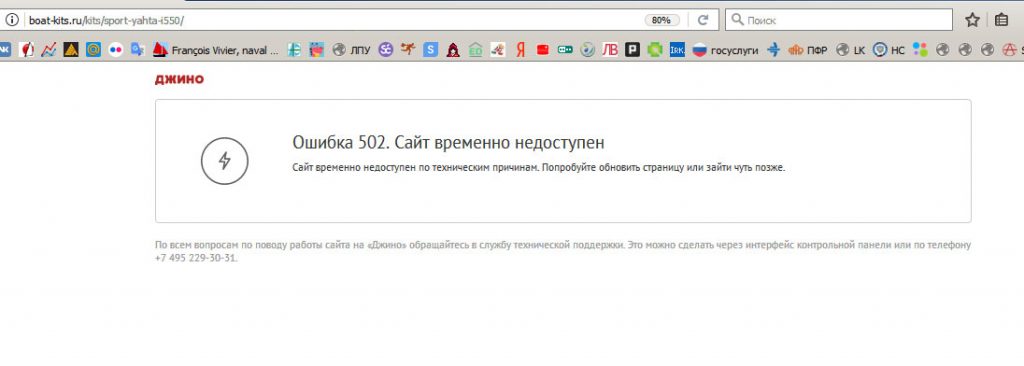Open the госуслуги bookmark

click(x=725, y=49)
